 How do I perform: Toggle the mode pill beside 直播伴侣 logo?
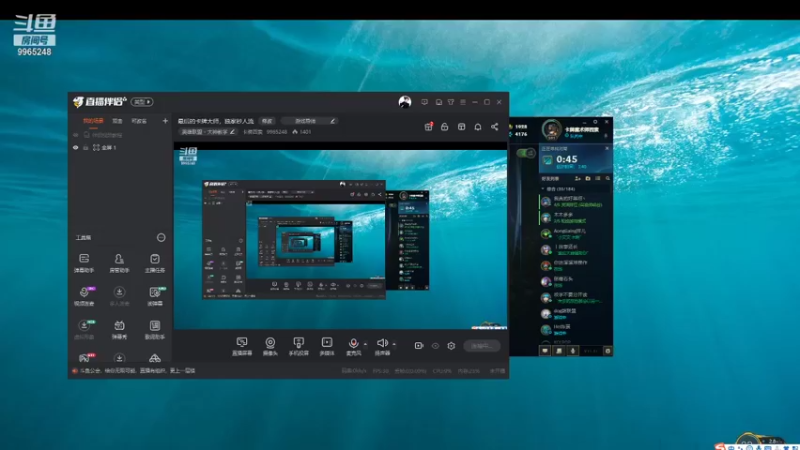point(141,102)
